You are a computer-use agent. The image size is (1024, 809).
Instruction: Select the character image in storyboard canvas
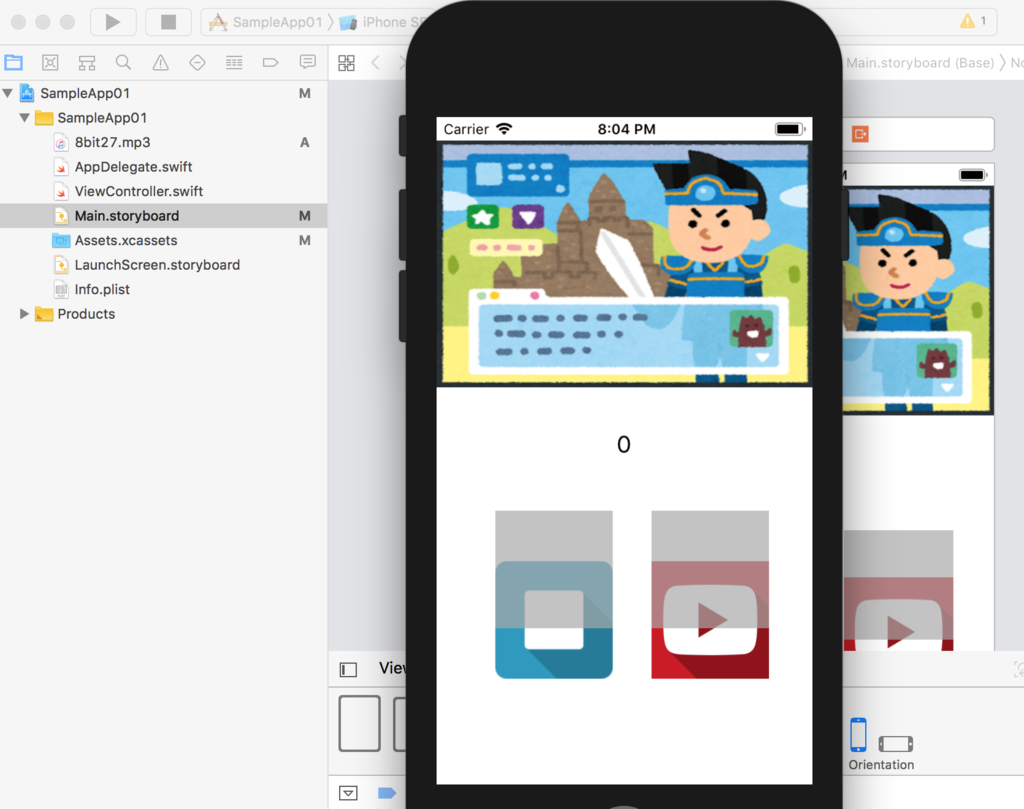[x=917, y=300]
